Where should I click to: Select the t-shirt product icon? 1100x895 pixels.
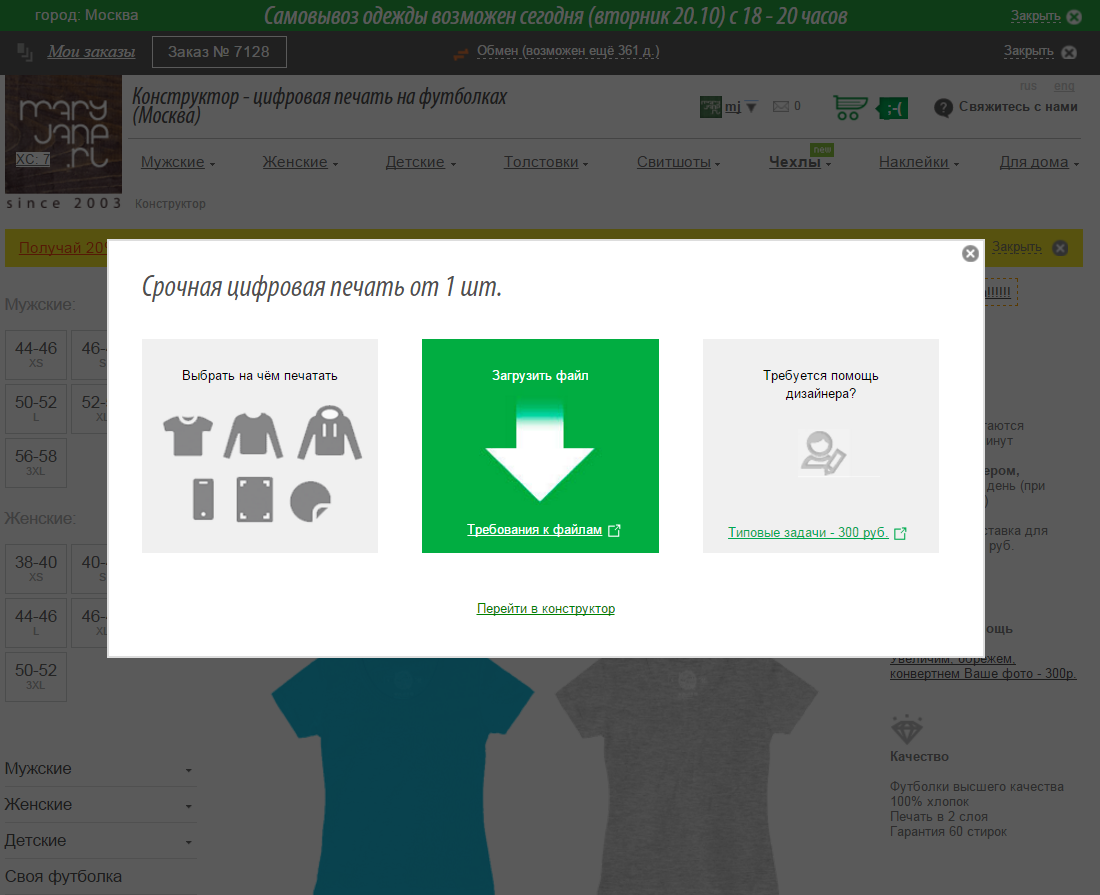click(x=188, y=436)
